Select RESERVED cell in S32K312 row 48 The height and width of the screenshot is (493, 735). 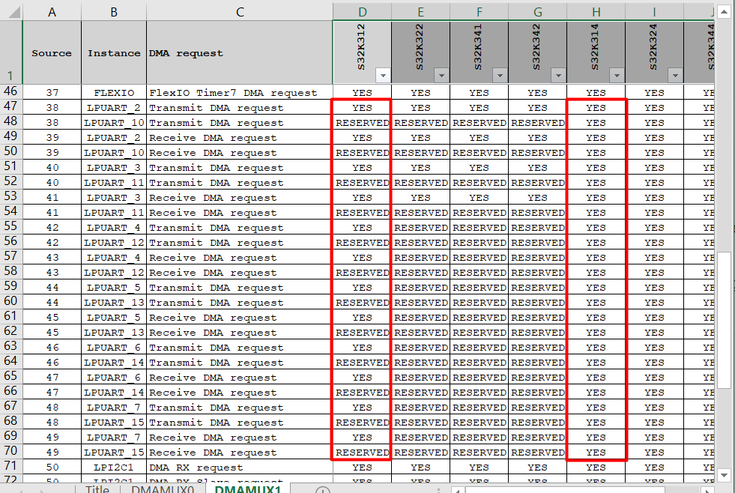click(x=362, y=122)
